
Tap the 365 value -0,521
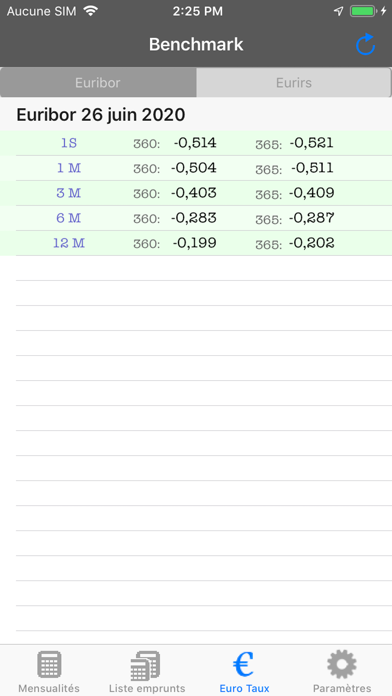pyautogui.click(x=312, y=143)
